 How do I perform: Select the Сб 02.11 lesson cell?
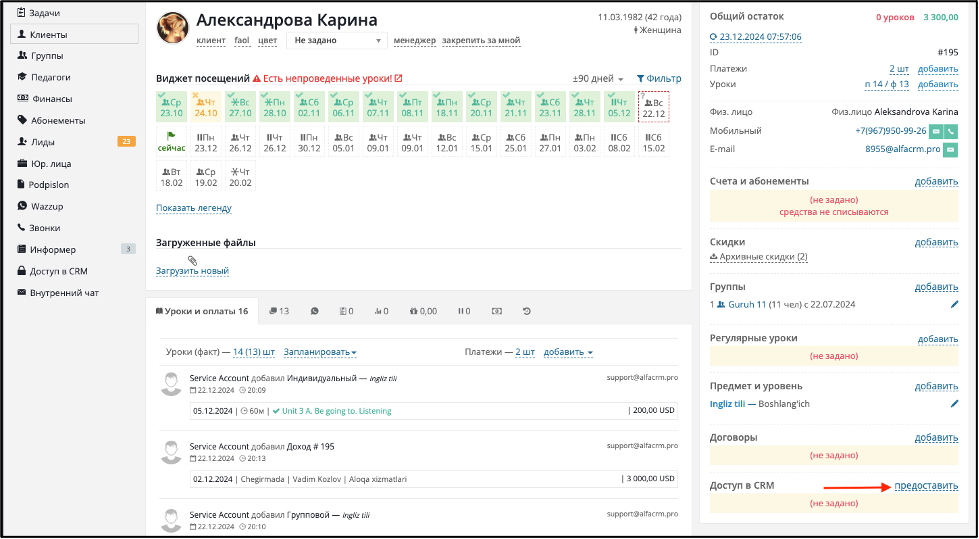[x=309, y=106]
